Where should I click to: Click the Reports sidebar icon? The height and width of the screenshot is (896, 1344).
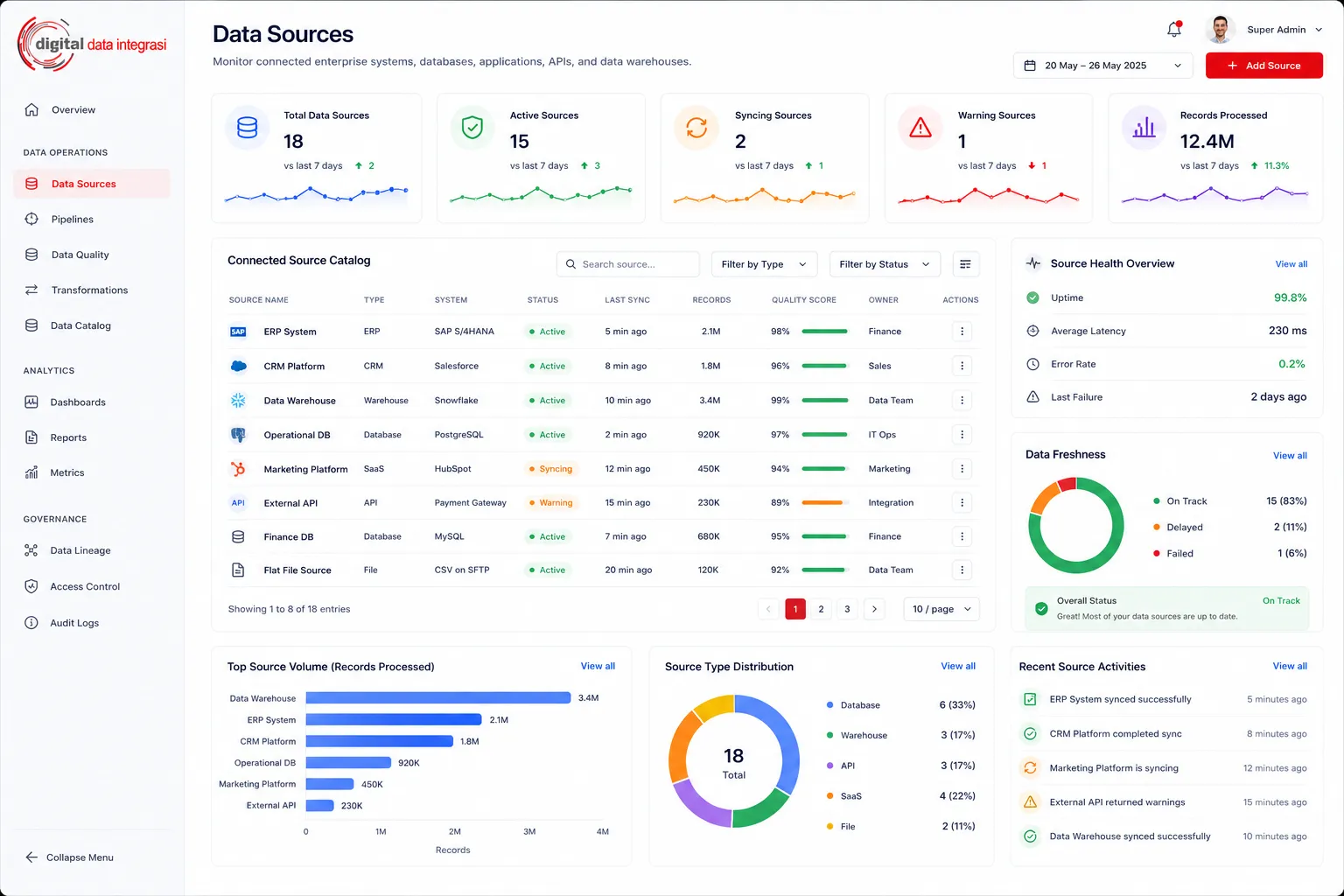pos(31,437)
